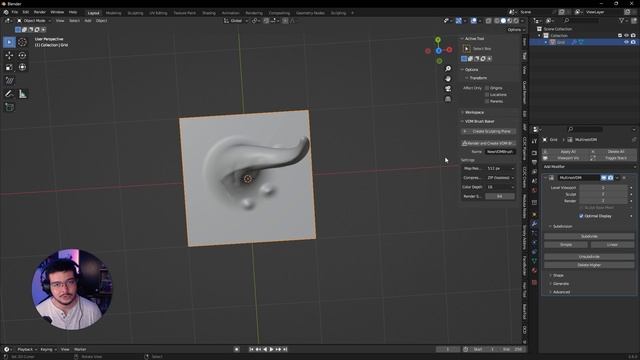Open the Tool properties tab in Properties editor
The height and width of the screenshot is (360, 640).
[x=534, y=141]
